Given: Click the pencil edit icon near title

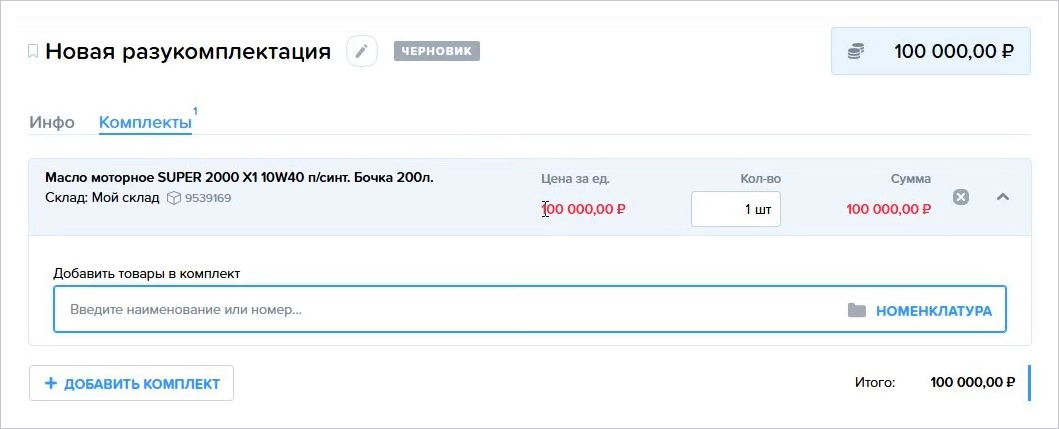Looking at the screenshot, I should point(362,51).
